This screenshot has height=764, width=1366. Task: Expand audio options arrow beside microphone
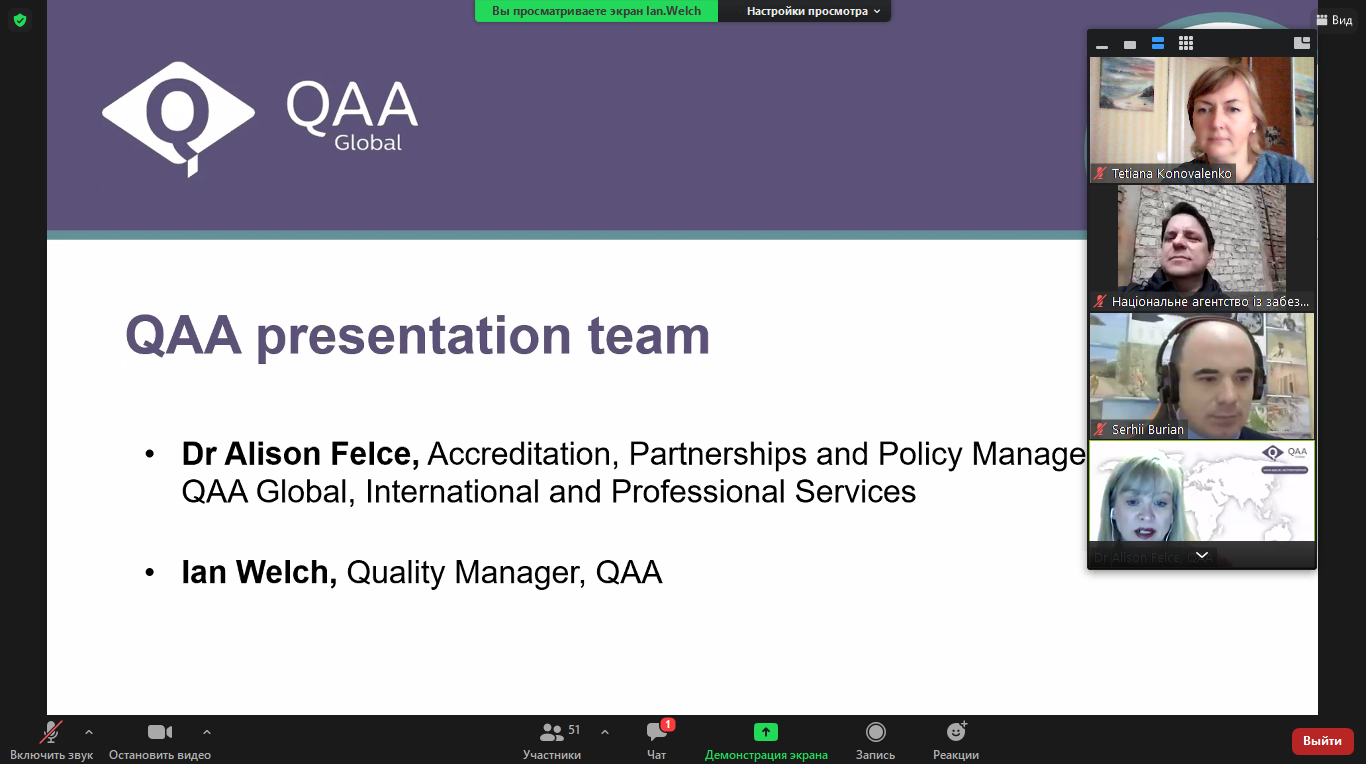tap(89, 732)
